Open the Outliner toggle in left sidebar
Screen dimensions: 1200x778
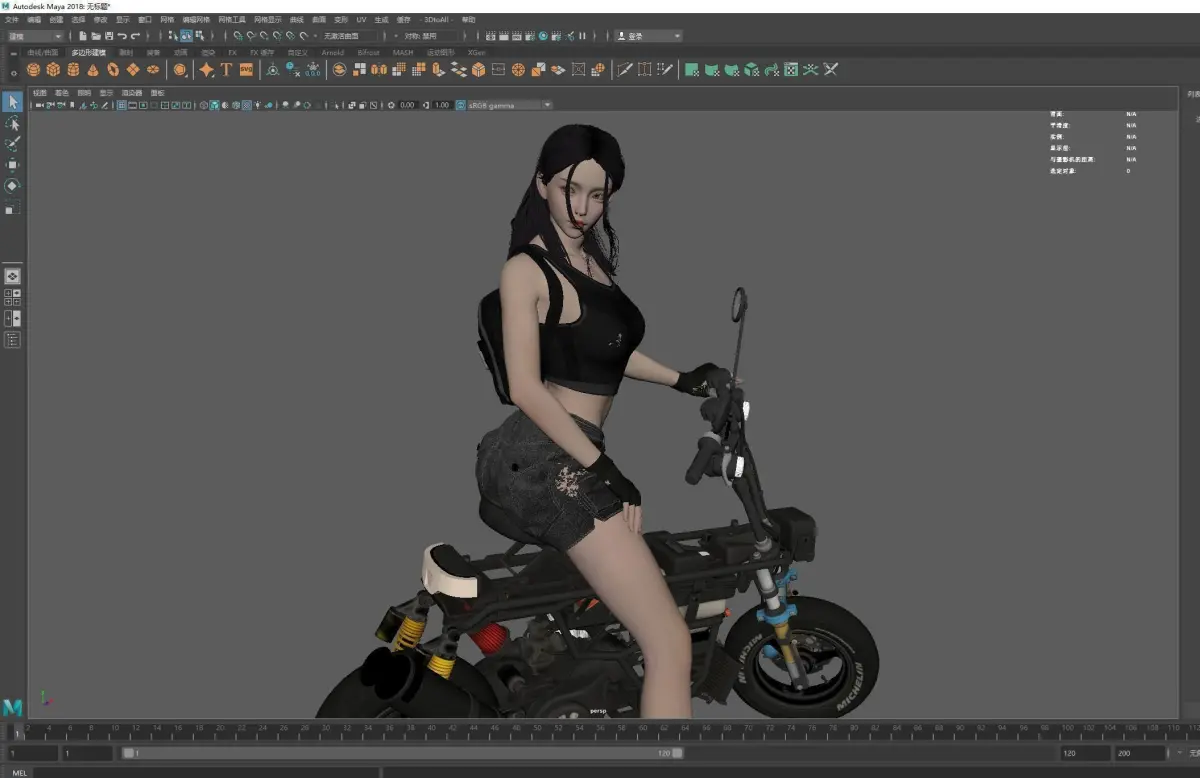(x=12, y=340)
